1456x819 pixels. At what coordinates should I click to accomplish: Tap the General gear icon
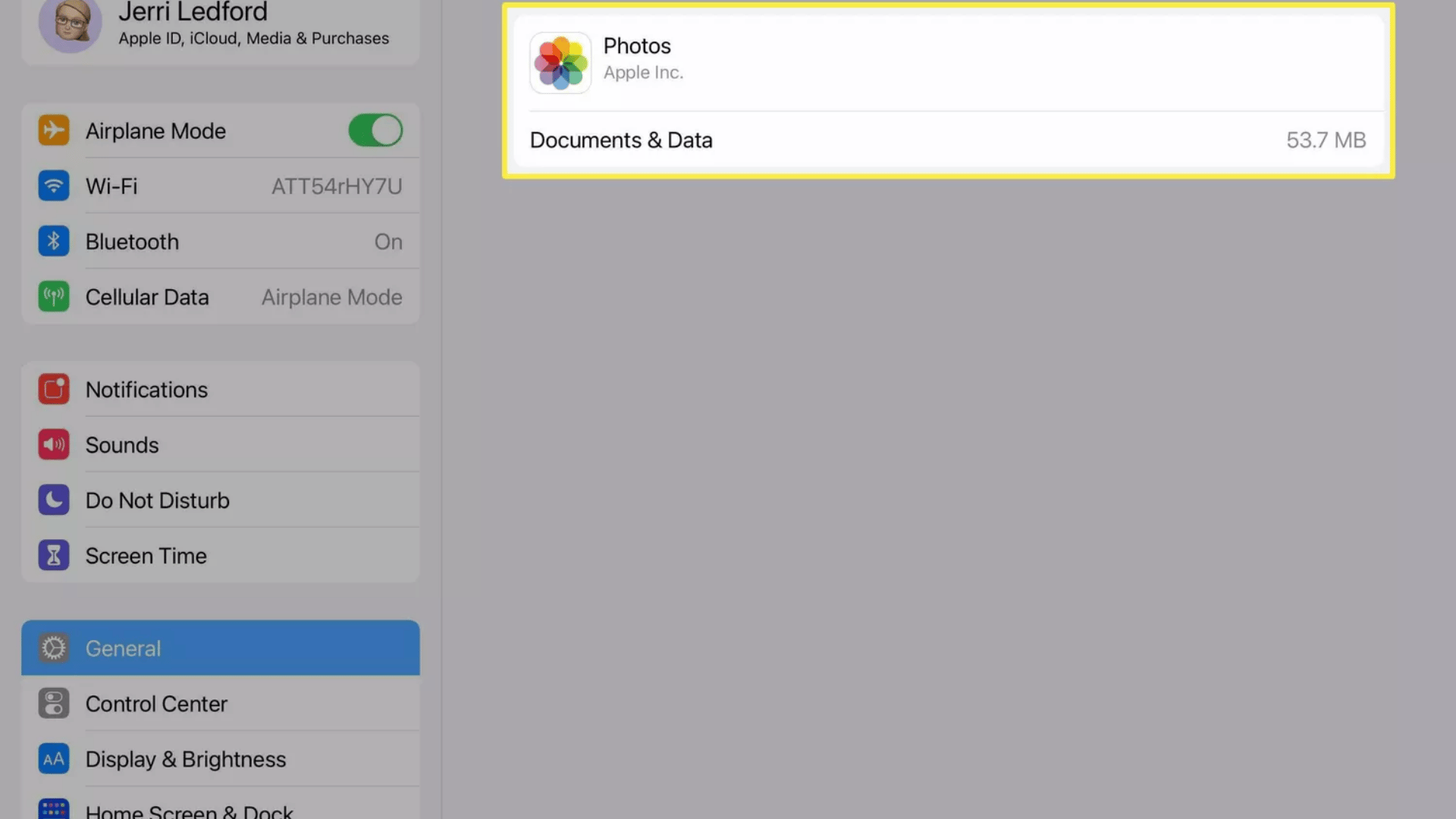coord(54,648)
